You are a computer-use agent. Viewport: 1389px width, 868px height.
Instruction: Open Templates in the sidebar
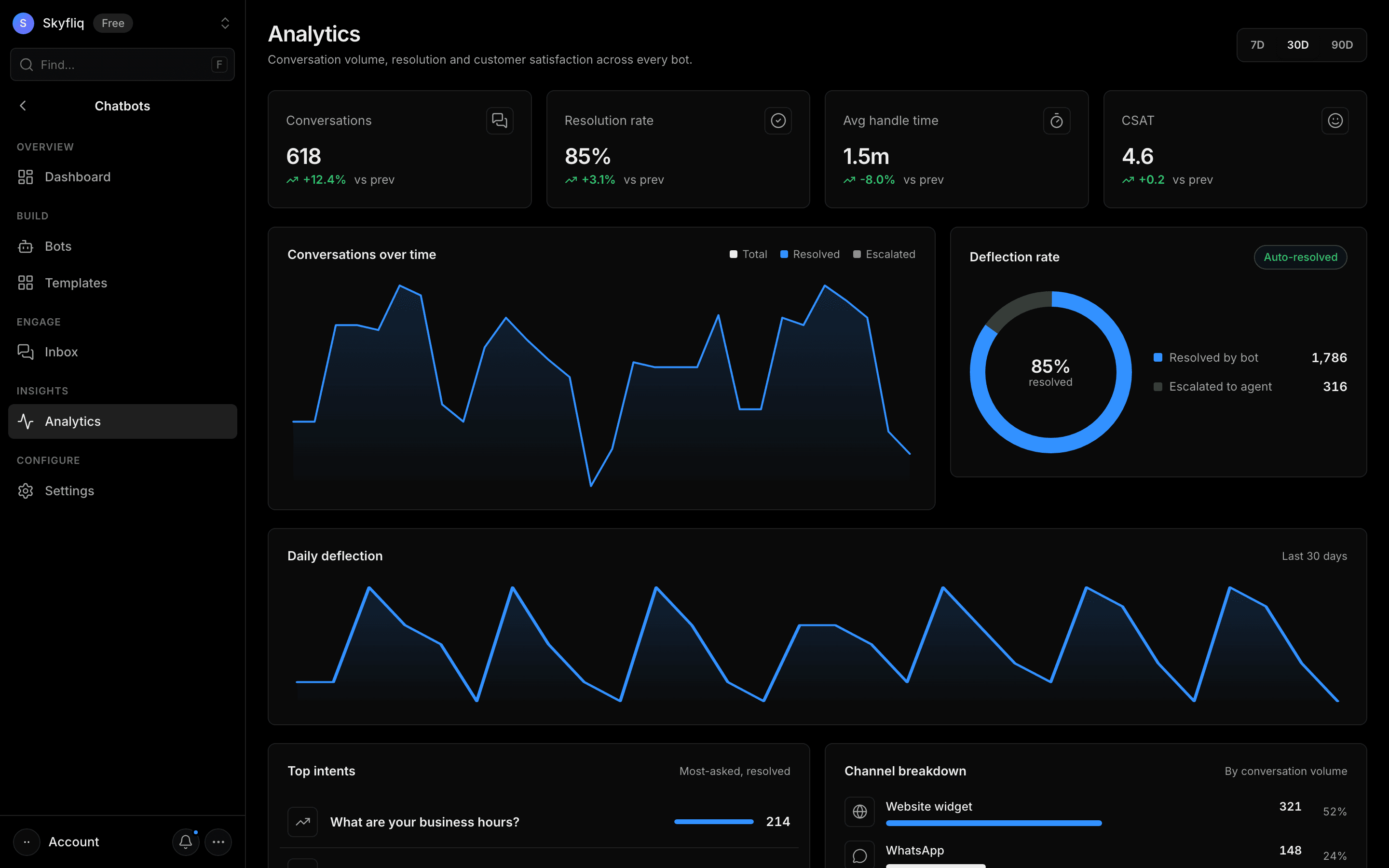[x=122, y=283]
